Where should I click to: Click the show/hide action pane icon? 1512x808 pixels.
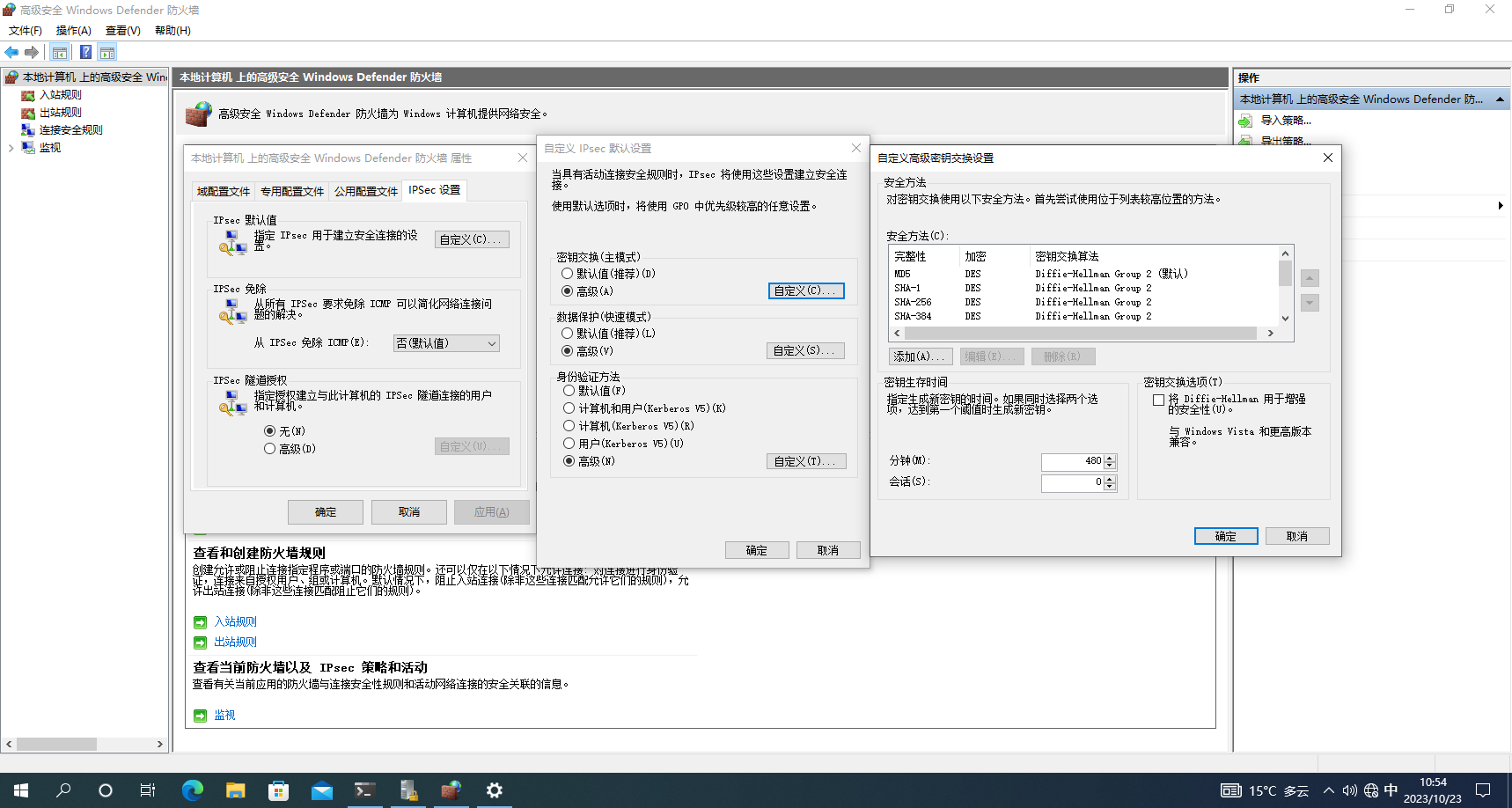107,53
